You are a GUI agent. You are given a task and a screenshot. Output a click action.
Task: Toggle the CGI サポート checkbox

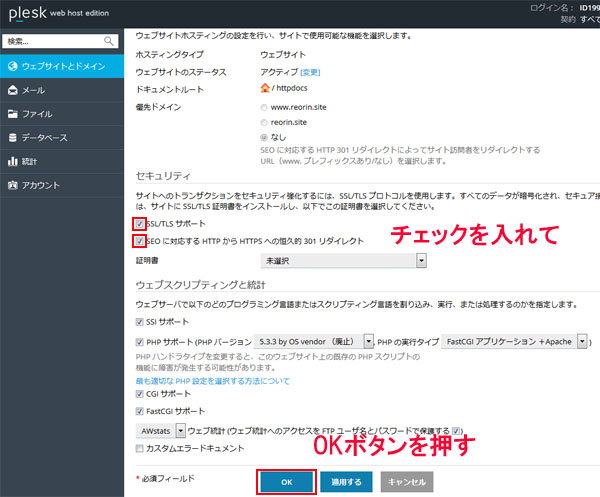click(140, 394)
